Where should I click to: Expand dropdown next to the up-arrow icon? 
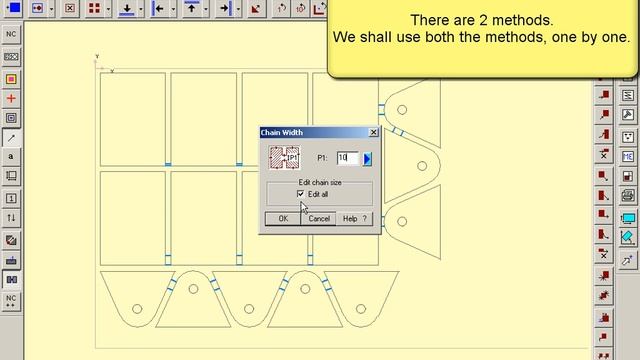[205, 8]
